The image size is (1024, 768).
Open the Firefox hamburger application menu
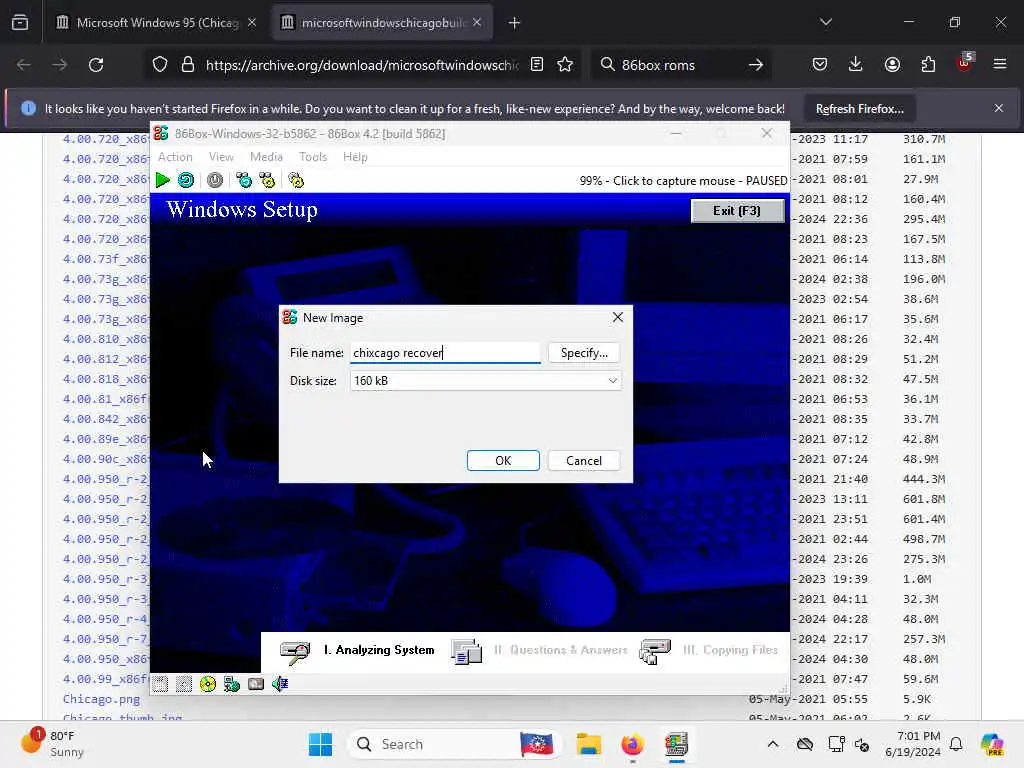coord(1000,65)
